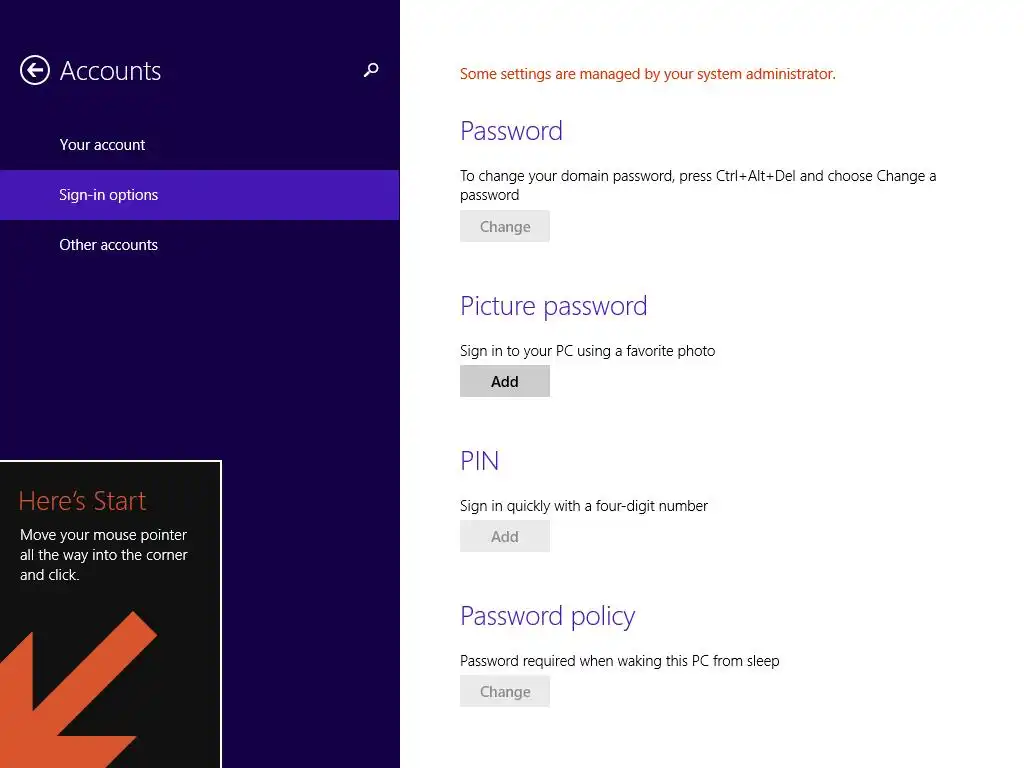Click Change under the Password heading
The width and height of the screenshot is (1024, 768).
pyautogui.click(x=505, y=226)
